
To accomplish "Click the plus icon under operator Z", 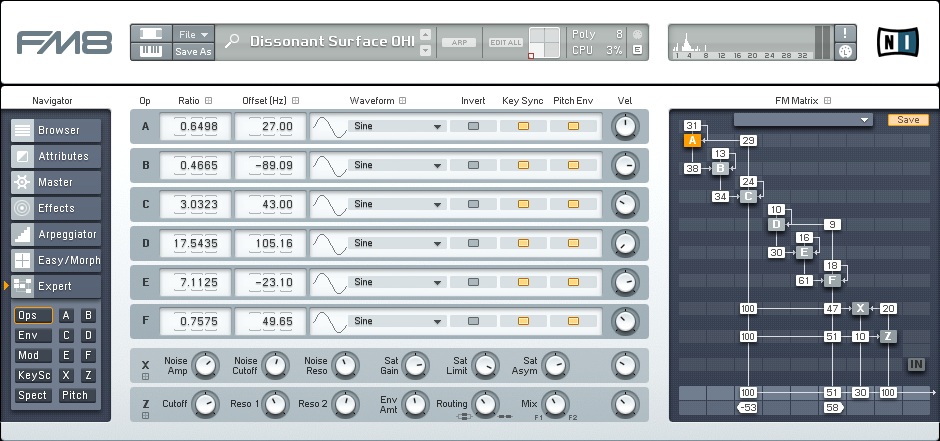I will pos(145,415).
